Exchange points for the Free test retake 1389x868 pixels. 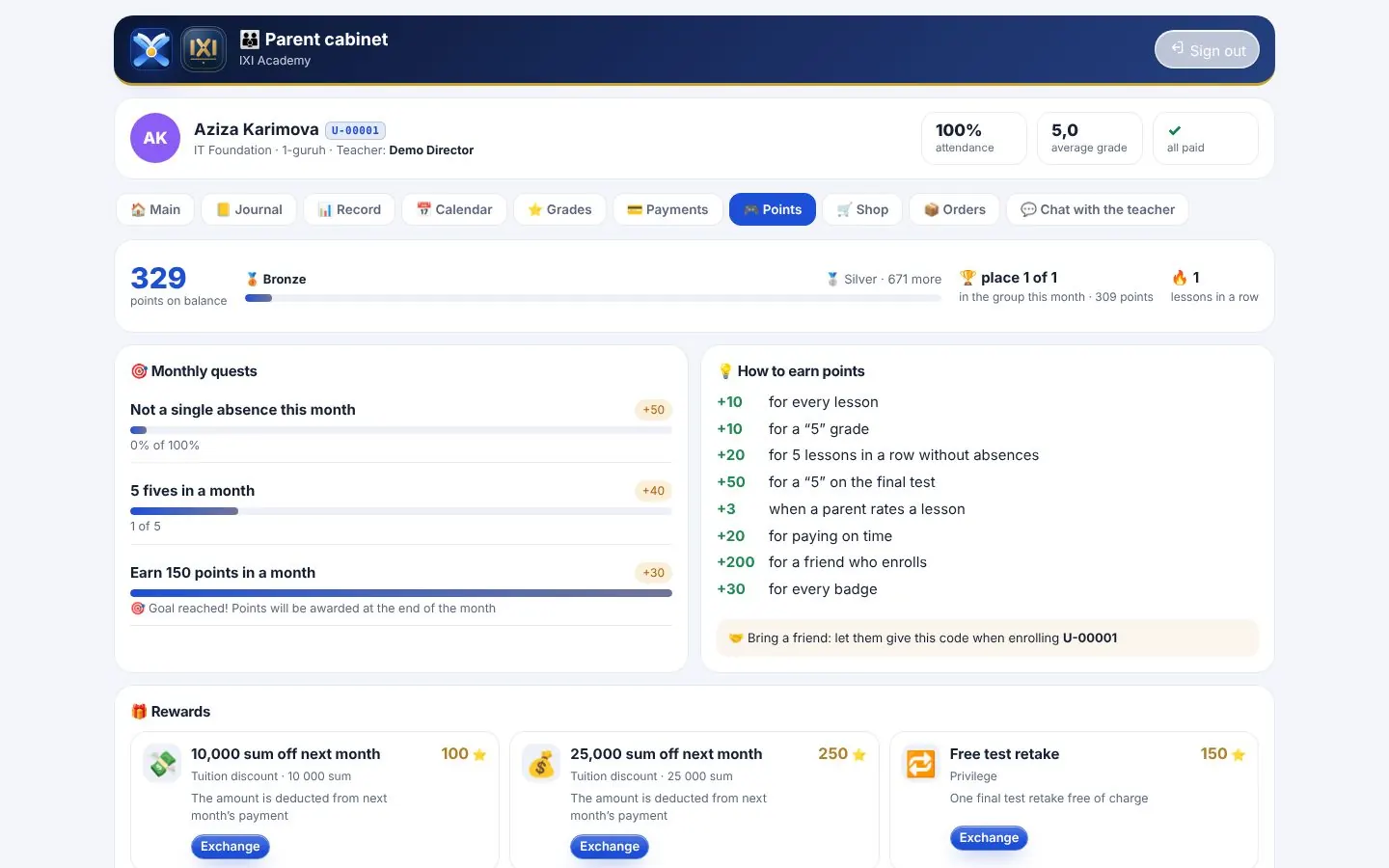pos(989,837)
